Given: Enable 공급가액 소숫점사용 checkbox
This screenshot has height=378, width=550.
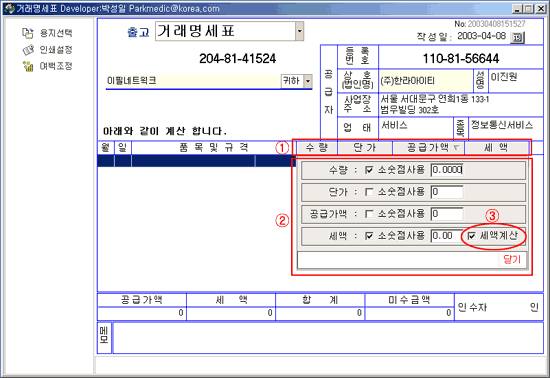Looking at the screenshot, I should pos(369,214).
